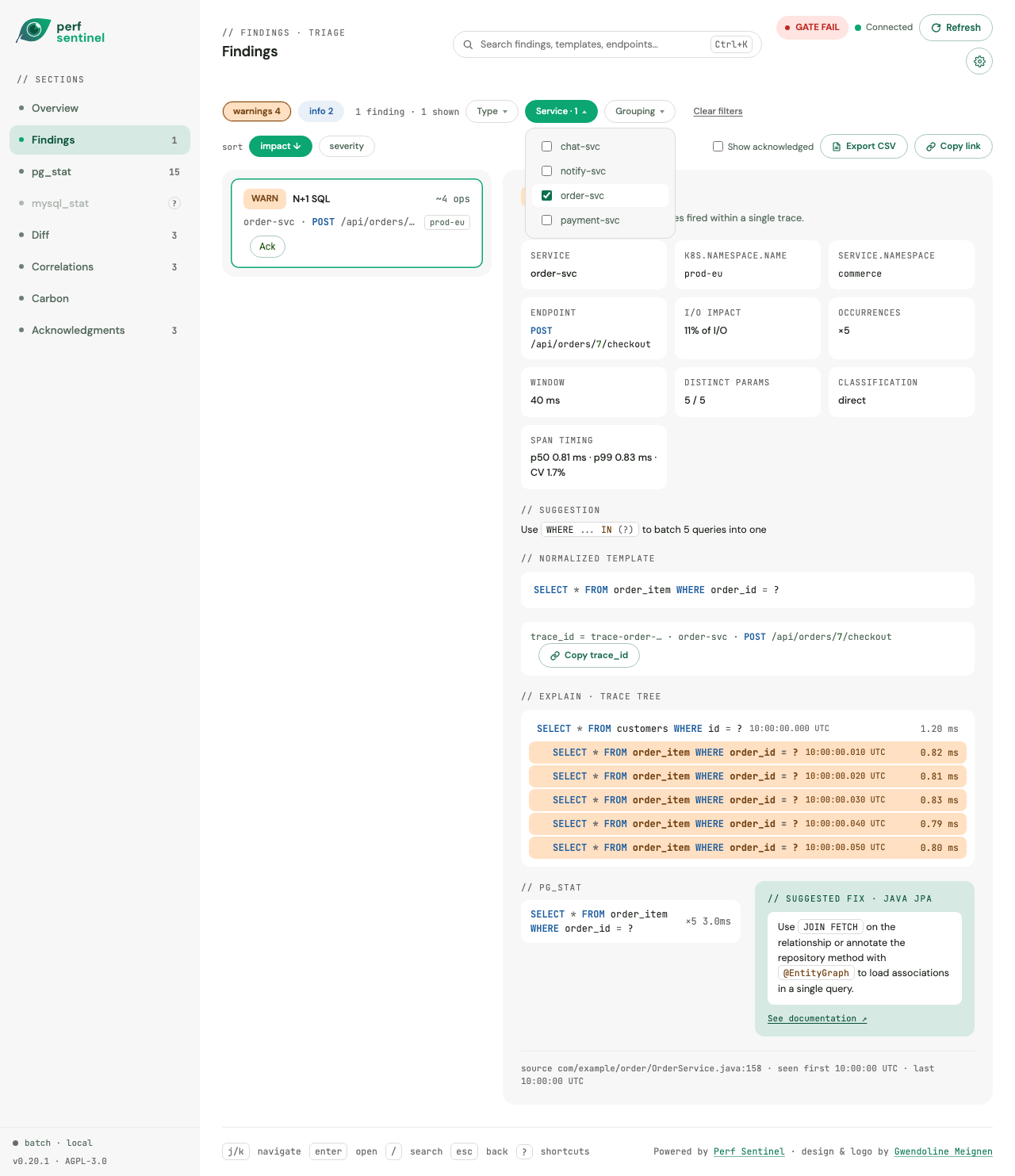The height and width of the screenshot is (1176, 1015).
Task: Open the Correlations section
Action: click(x=100, y=266)
